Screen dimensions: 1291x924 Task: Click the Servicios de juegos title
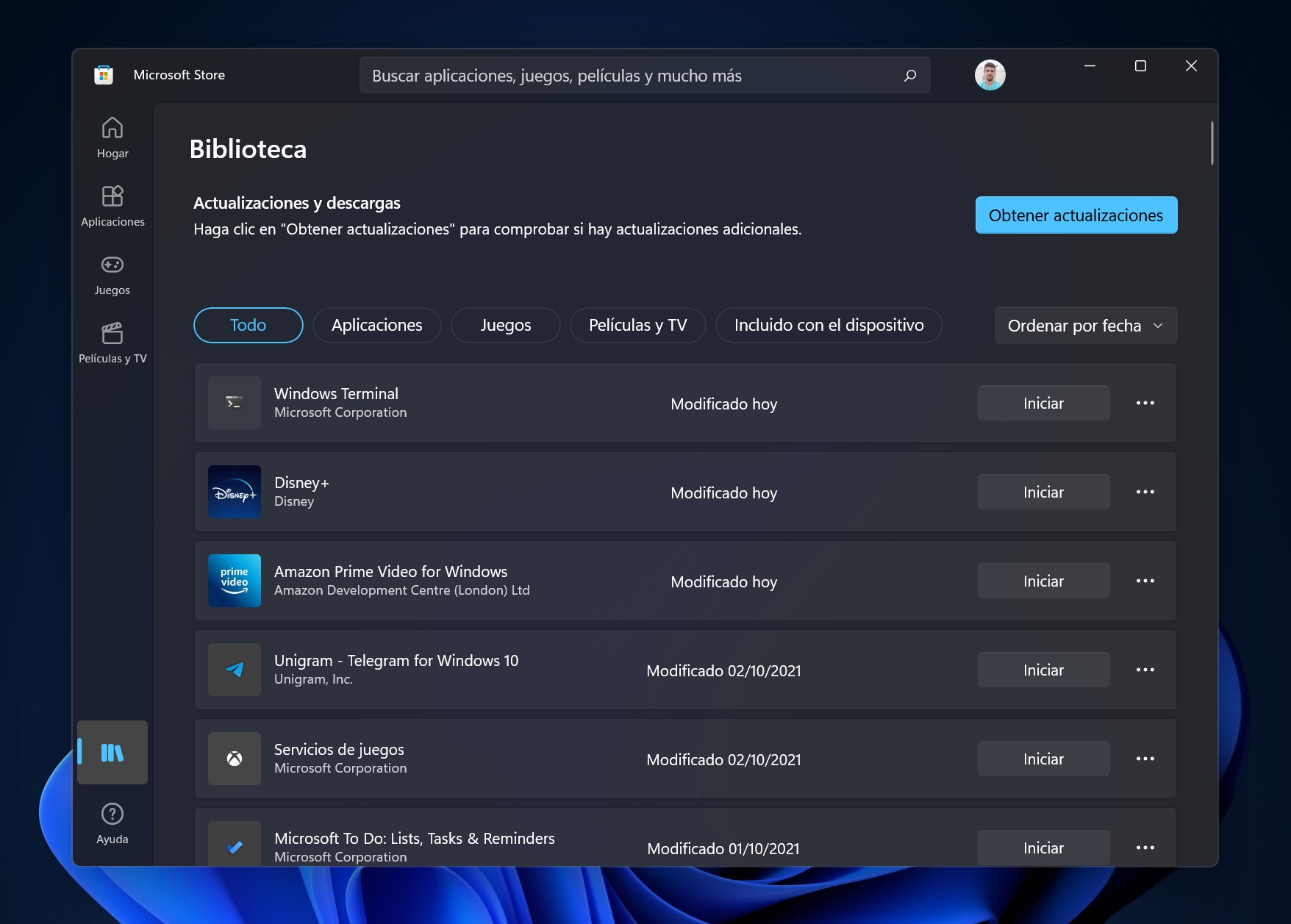click(x=339, y=750)
